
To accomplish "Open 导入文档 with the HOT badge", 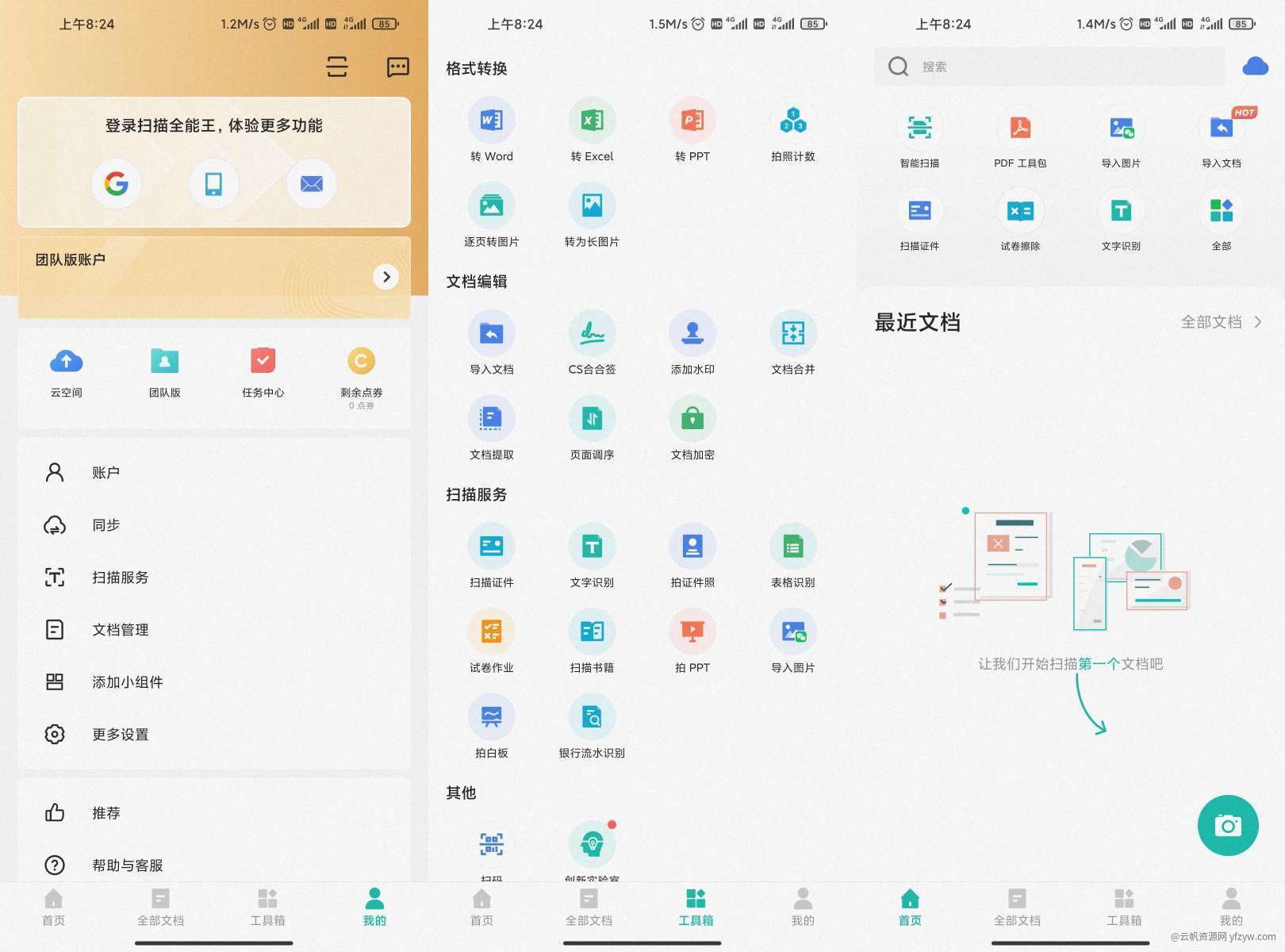I will 1222,137.
